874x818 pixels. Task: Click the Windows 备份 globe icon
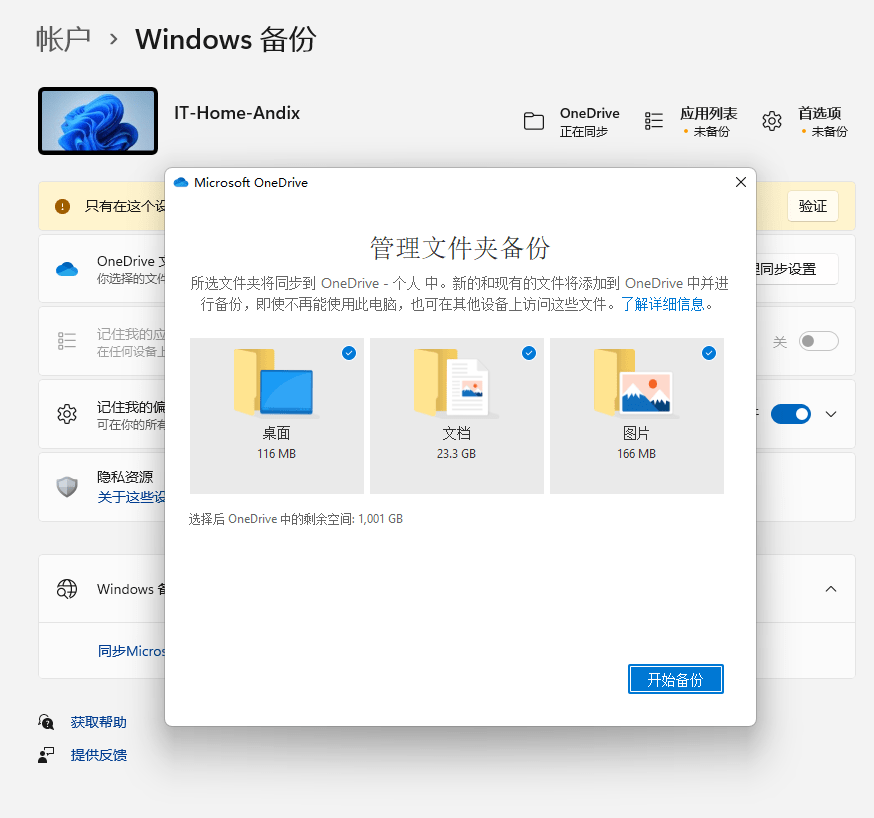[66, 589]
